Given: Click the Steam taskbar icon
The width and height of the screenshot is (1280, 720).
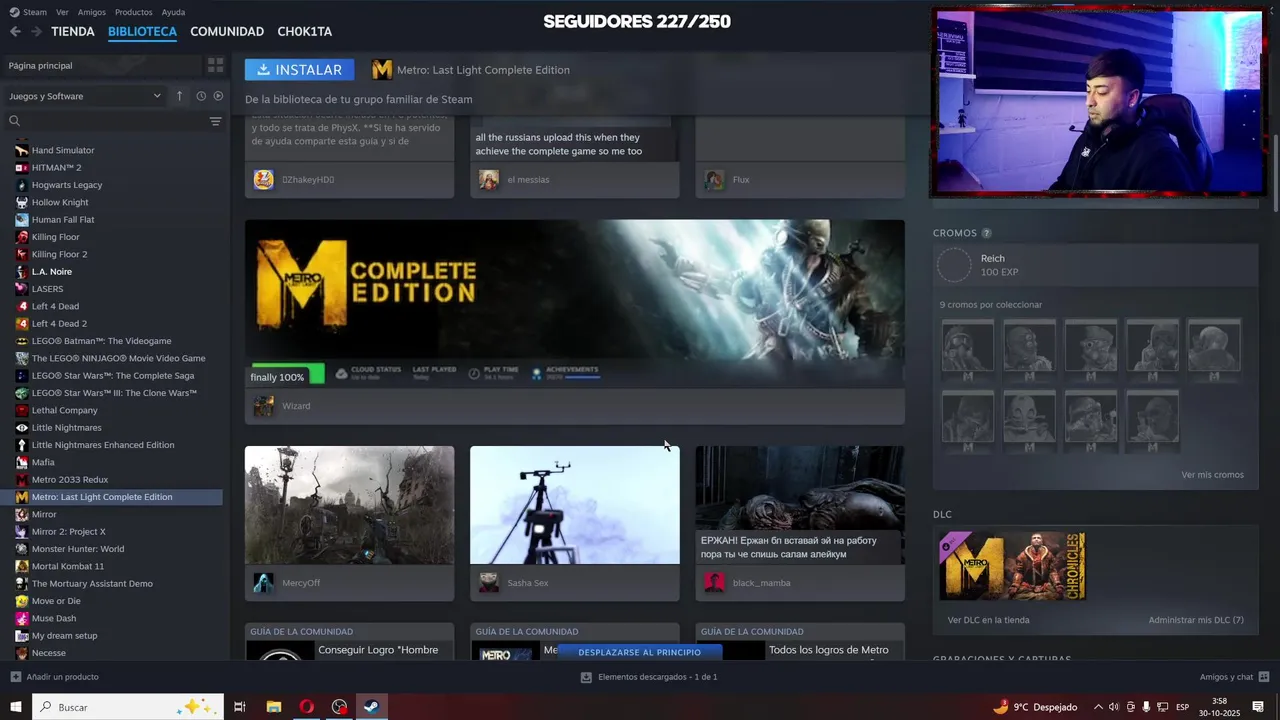Looking at the screenshot, I should tap(370, 707).
